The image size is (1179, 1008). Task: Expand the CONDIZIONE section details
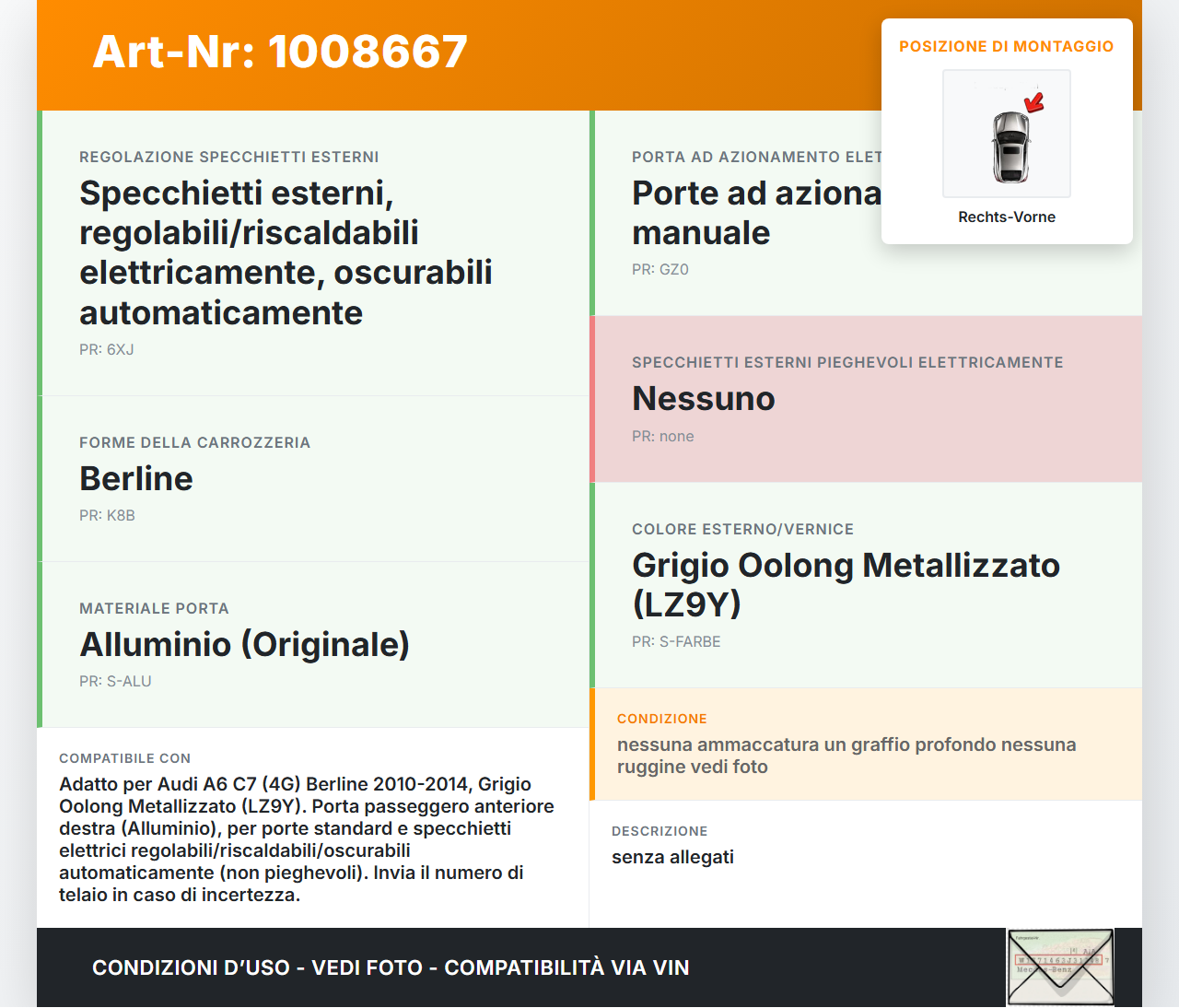tap(661, 719)
